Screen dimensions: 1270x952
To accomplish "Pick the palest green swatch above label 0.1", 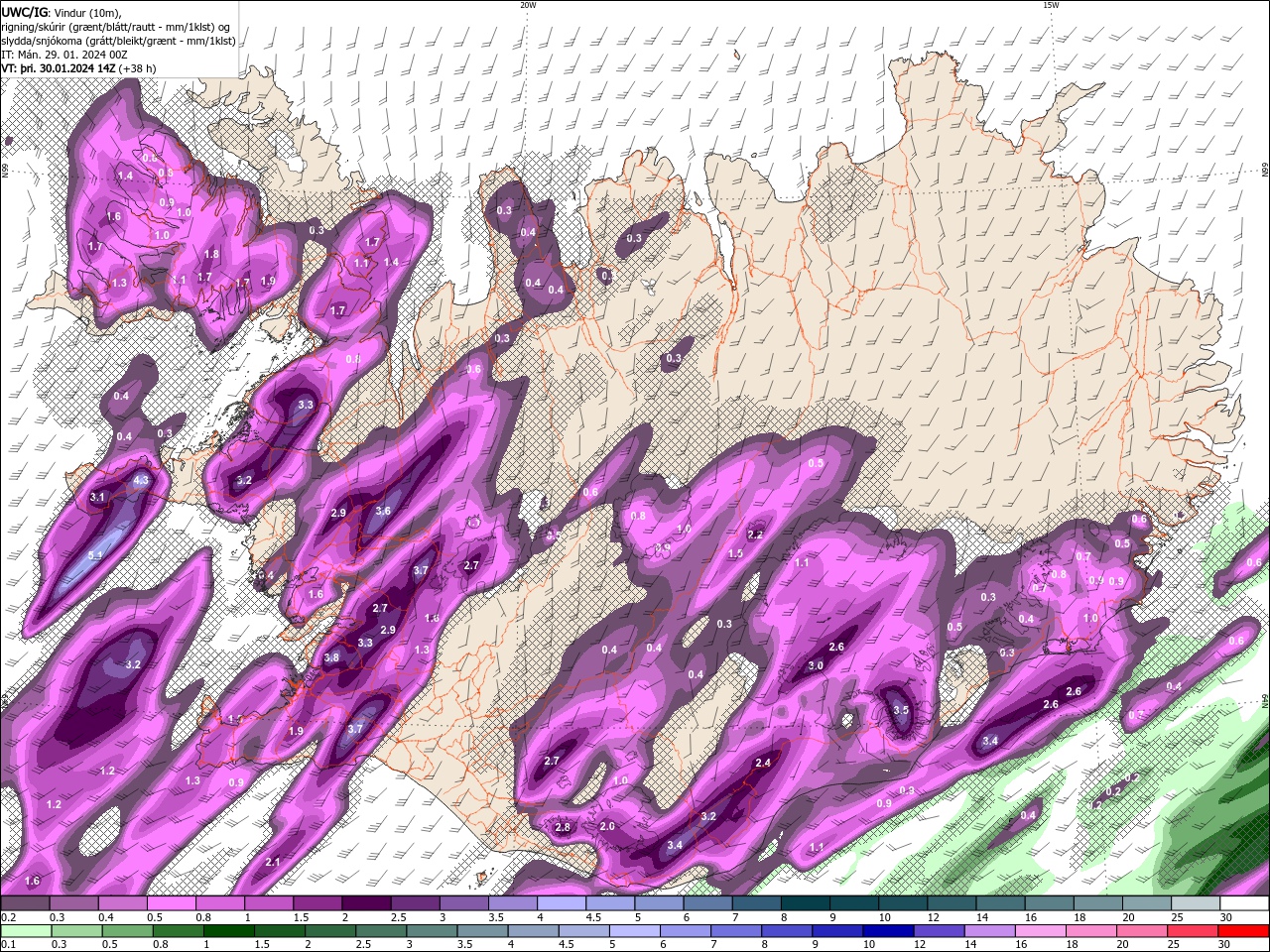I will 24,931.
